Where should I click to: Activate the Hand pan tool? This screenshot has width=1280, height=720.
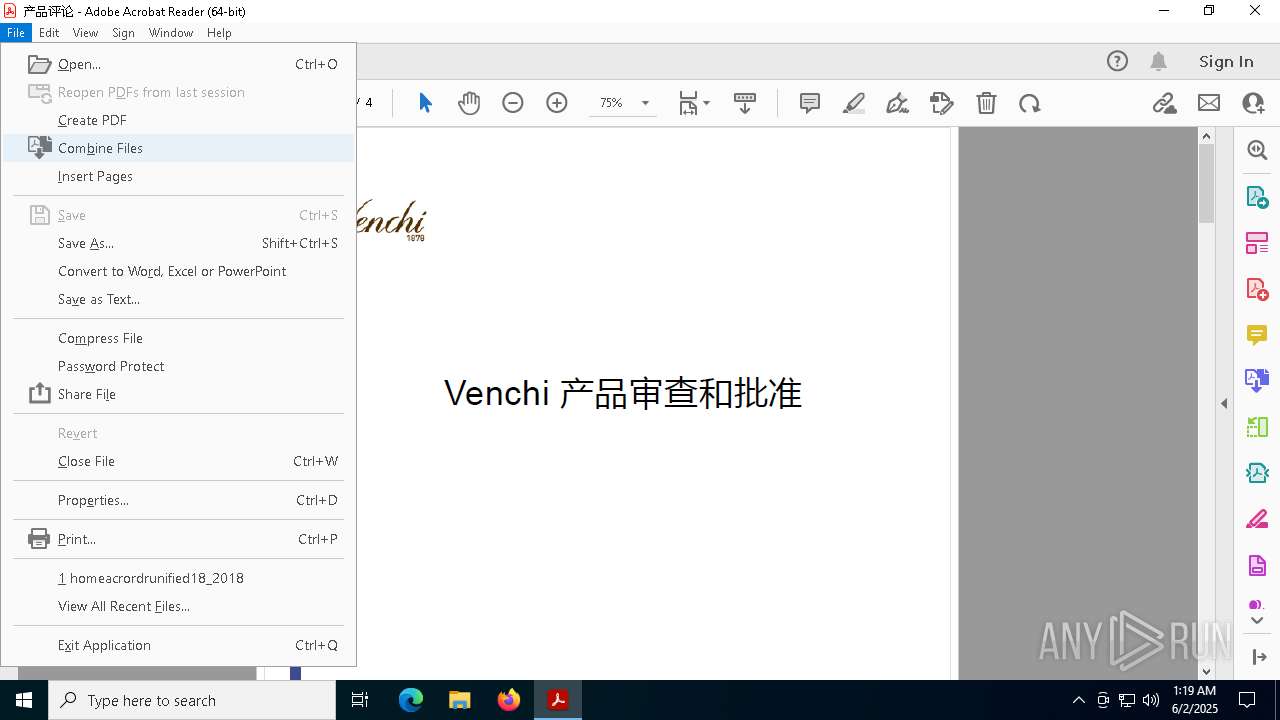click(x=469, y=103)
